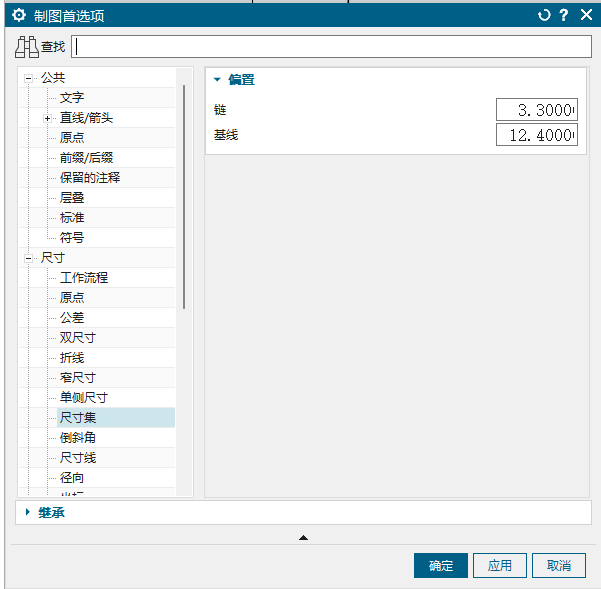This screenshot has height=589, width=601.
Task: Select 原点 under 尺寸
Action: 72,298
